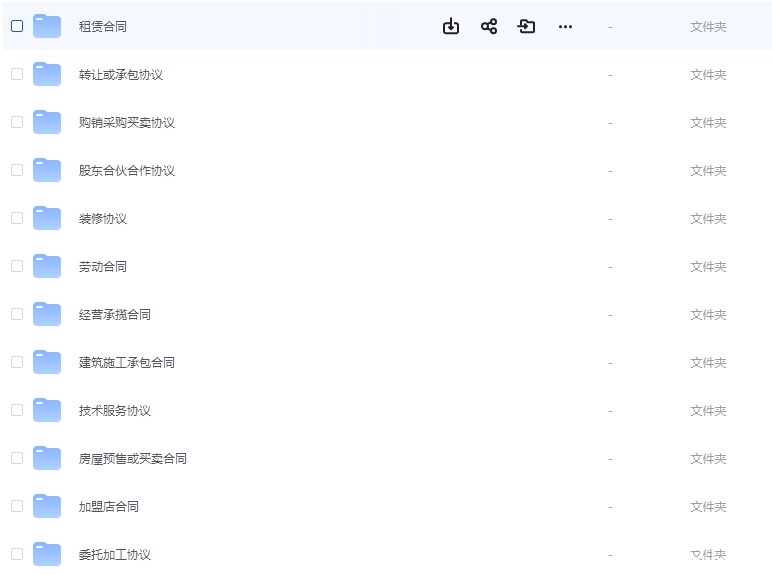Toggle checkbox for 建筑施工承包合同
Image resolution: width=772 pixels, height=575 pixels.
pyautogui.click(x=17, y=362)
